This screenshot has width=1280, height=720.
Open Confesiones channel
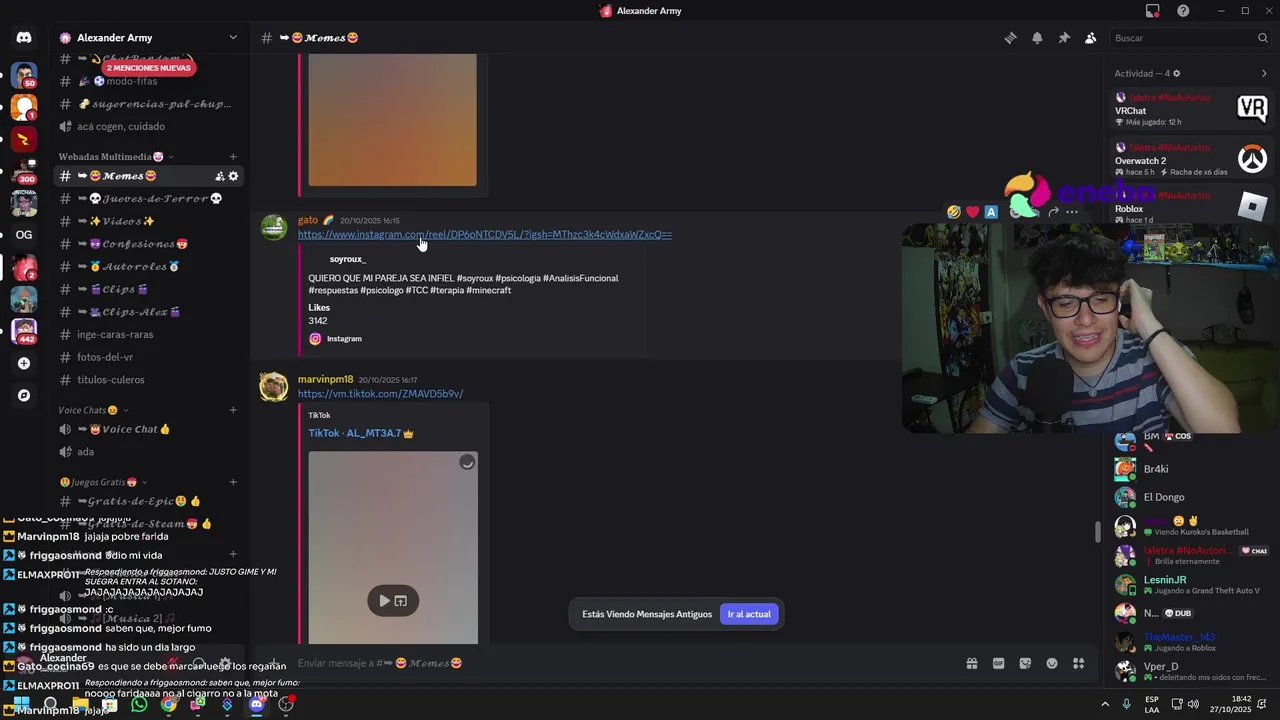pyautogui.click(x=150, y=244)
